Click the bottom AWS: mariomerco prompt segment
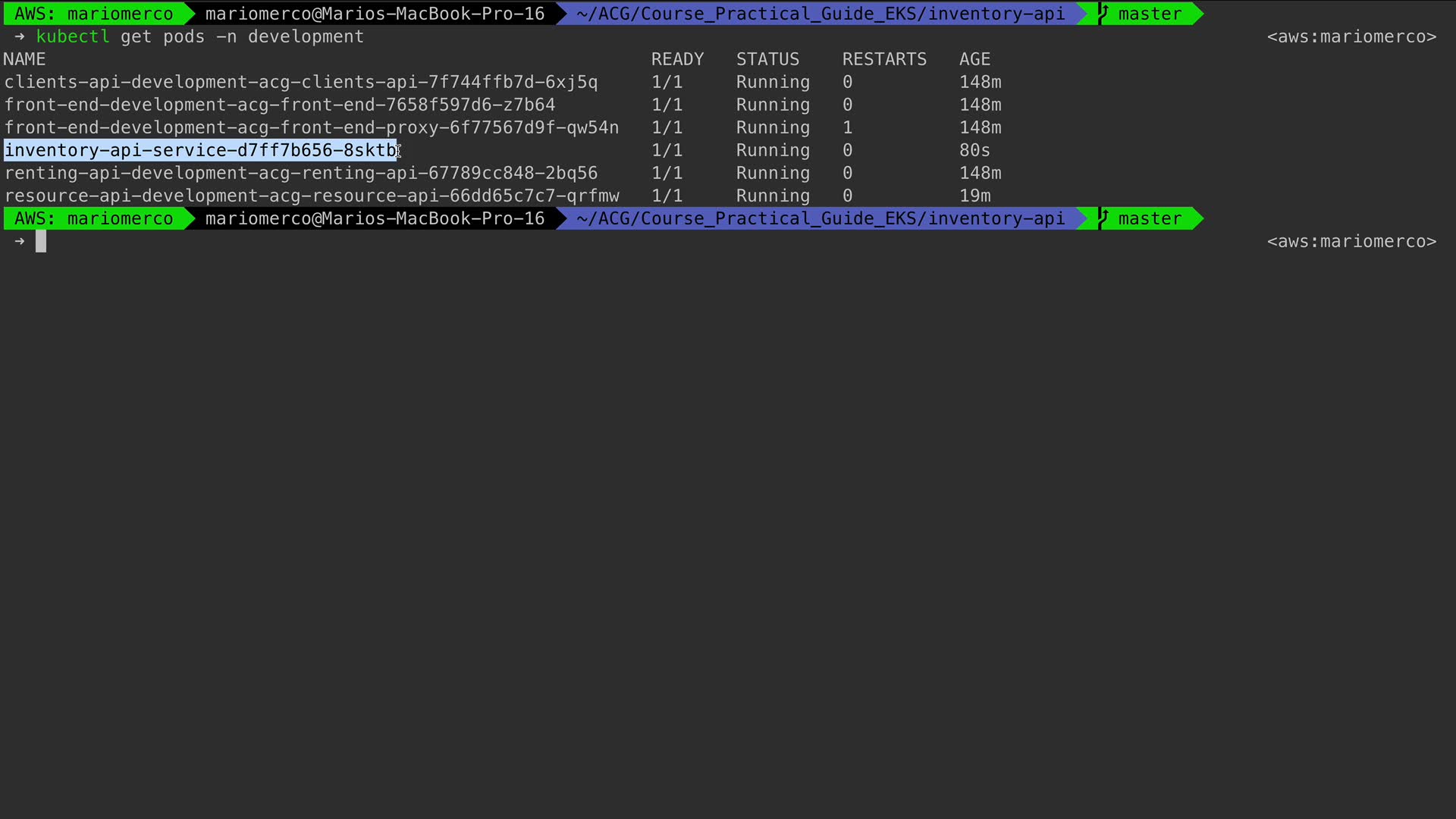 tap(94, 218)
